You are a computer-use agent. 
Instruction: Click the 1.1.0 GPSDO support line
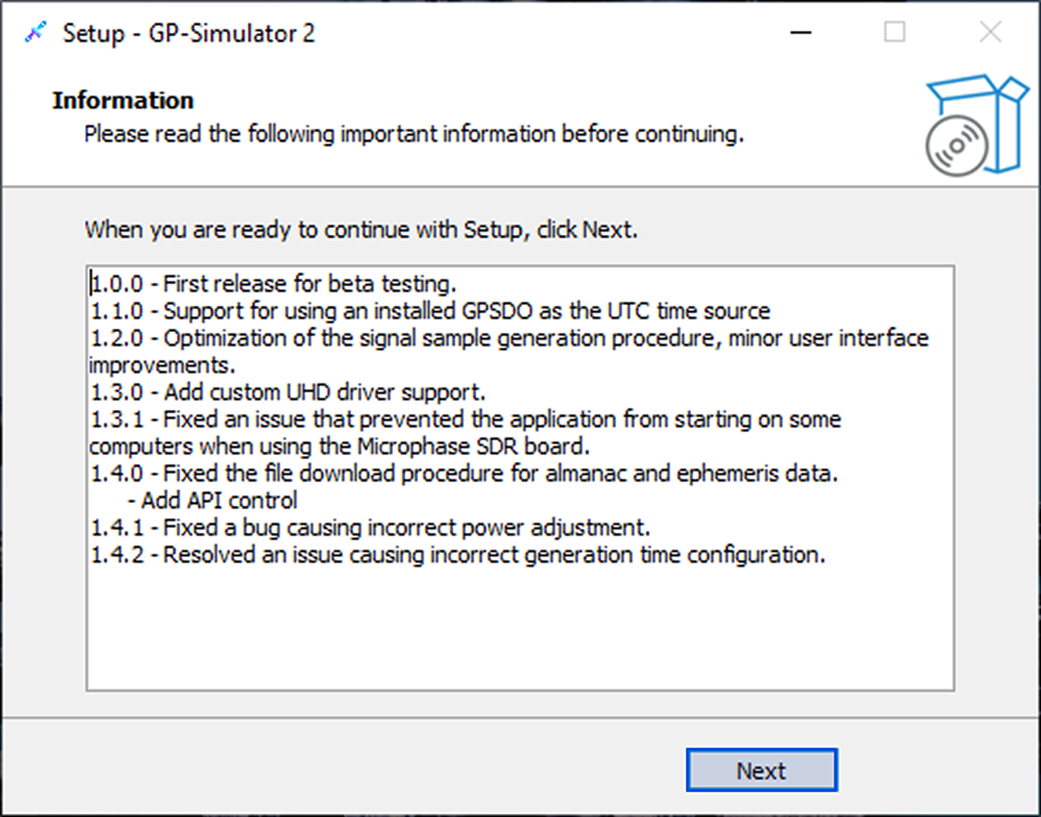click(x=430, y=311)
